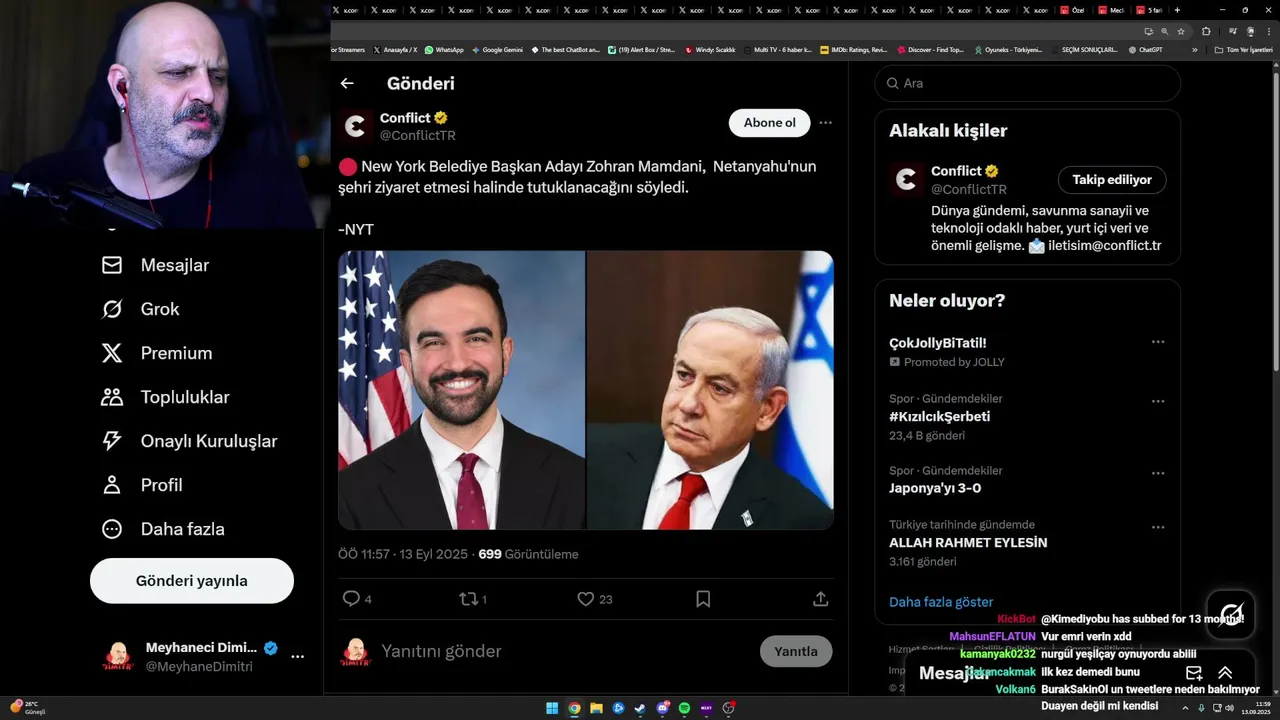Like the post with the heart icon
The image size is (1280, 720).
(x=586, y=599)
